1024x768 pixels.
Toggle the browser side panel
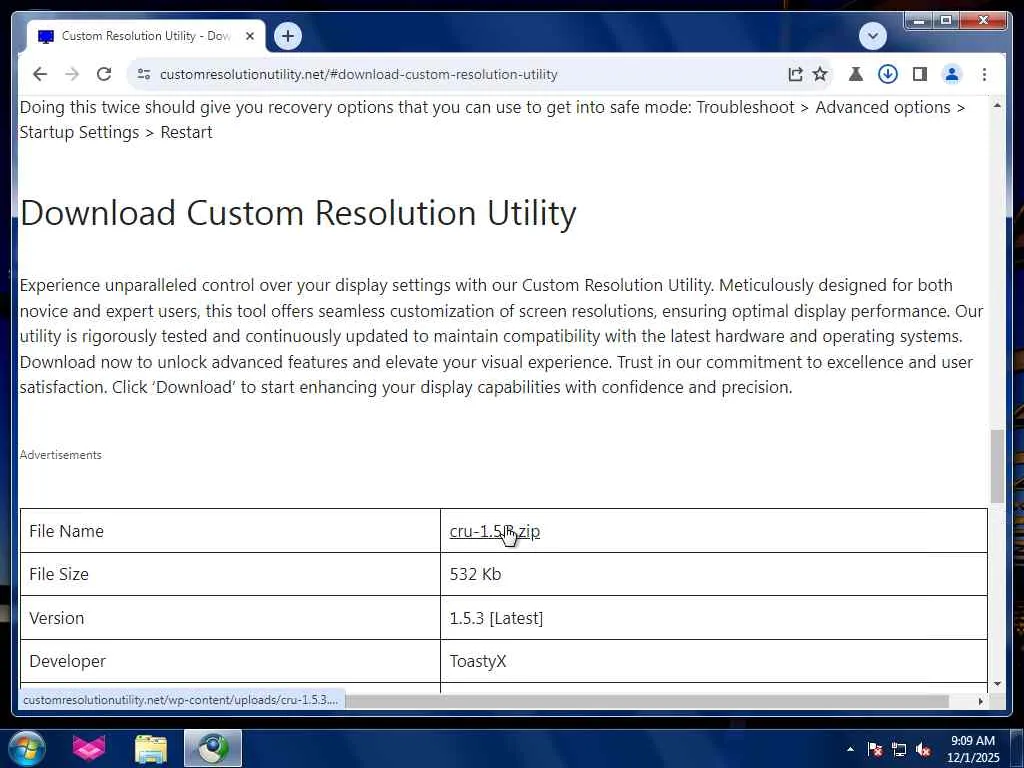pos(920,74)
